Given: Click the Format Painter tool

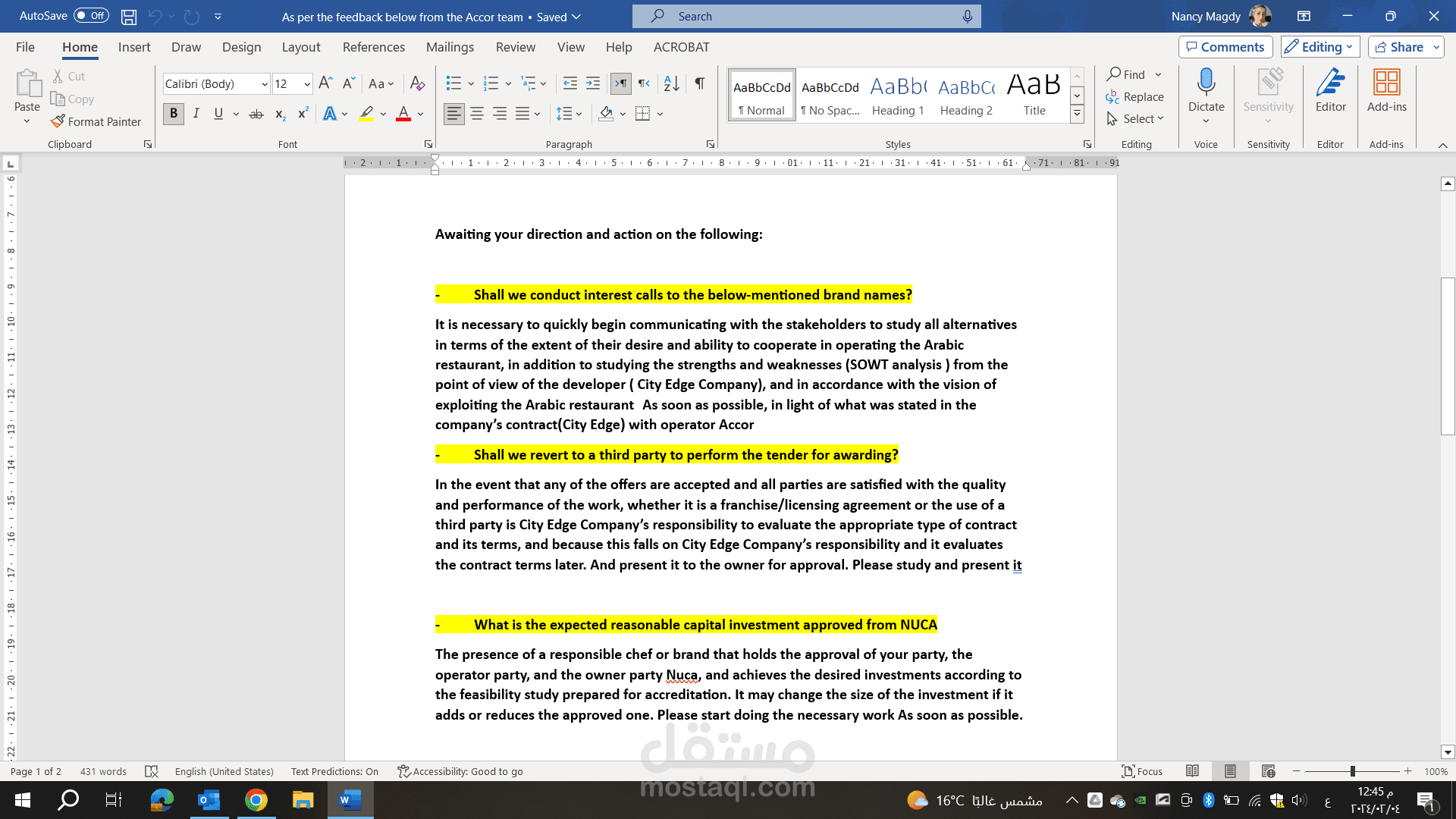Looking at the screenshot, I should click(96, 121).
